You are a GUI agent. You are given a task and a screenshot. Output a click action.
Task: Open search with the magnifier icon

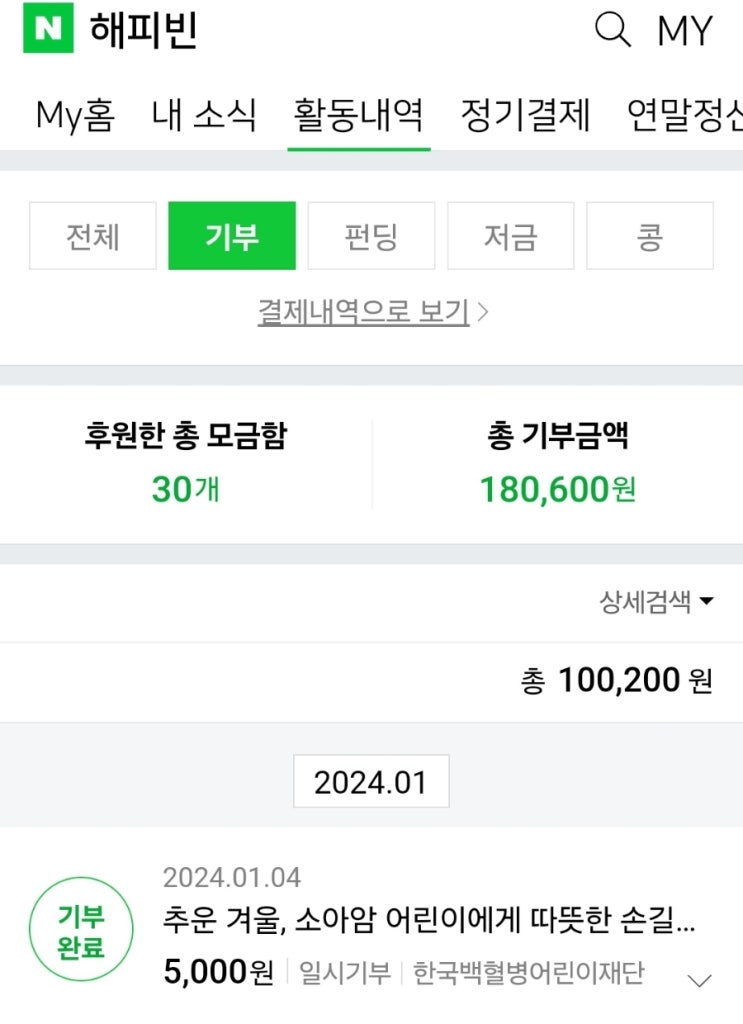pos(613,30)
